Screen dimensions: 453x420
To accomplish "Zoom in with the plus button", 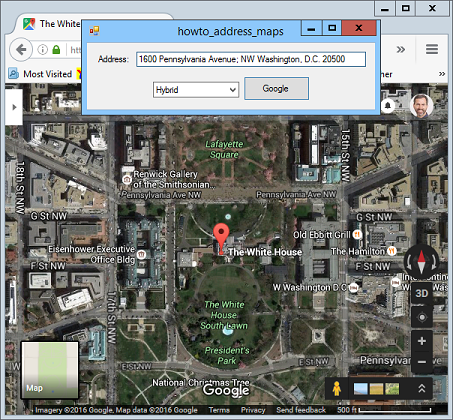I will 422,341.
